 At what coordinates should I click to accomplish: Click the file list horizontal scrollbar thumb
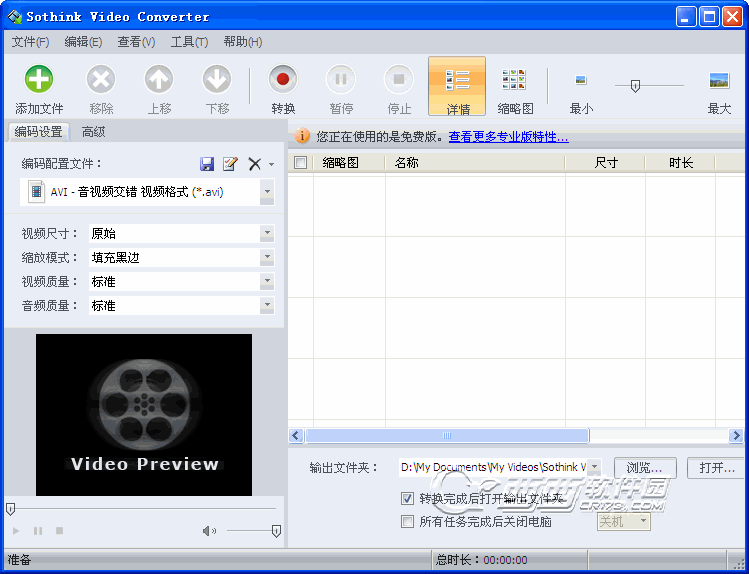coord(448,436)
